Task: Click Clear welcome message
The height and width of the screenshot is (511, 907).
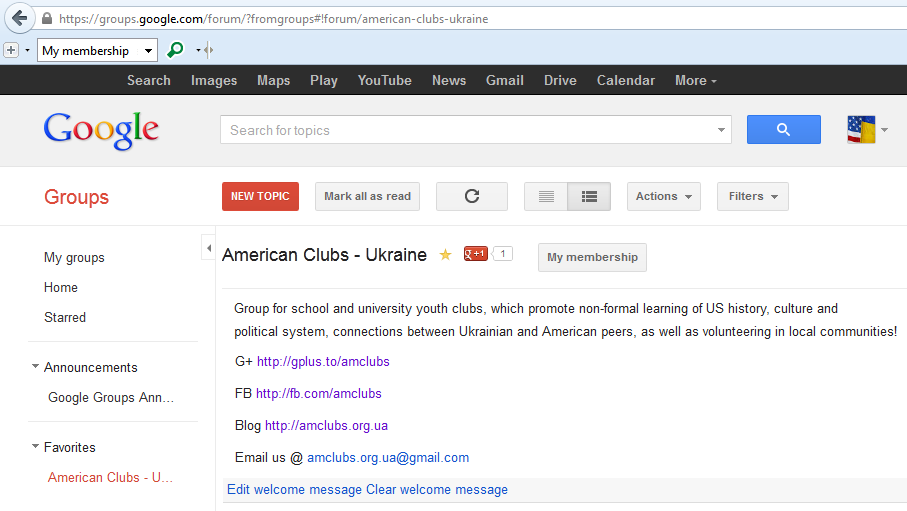Action: [x=437, y=490]
